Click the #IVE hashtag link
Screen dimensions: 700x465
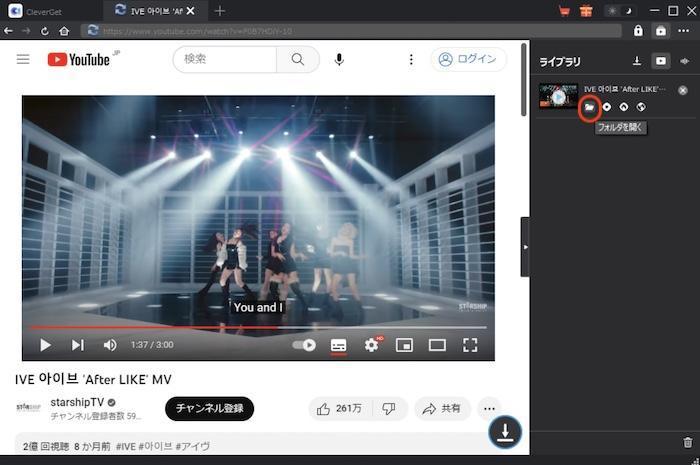click(126, 446)
